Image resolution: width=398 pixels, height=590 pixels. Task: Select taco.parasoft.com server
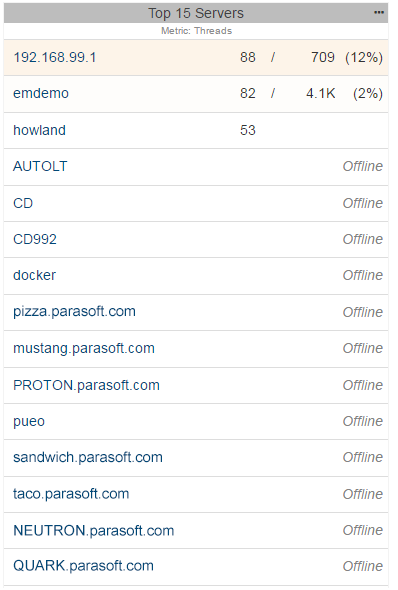(71, 494)
